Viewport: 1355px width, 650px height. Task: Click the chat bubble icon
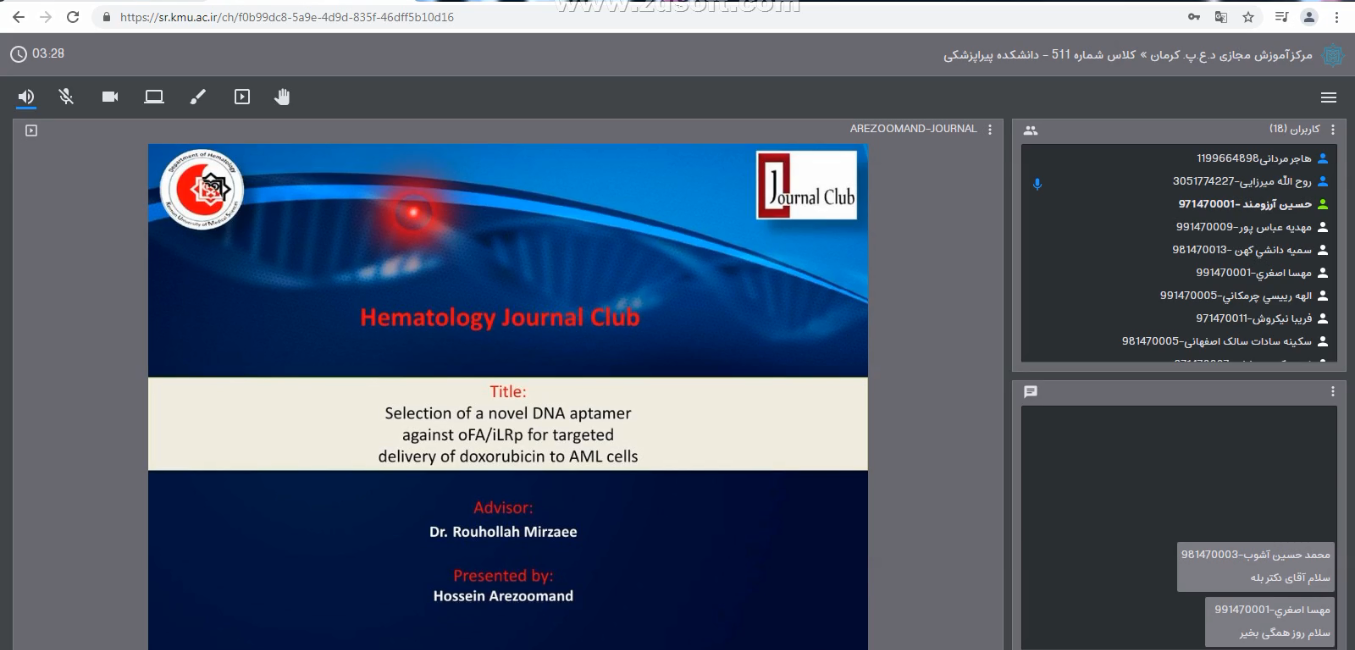[1031, 392]
